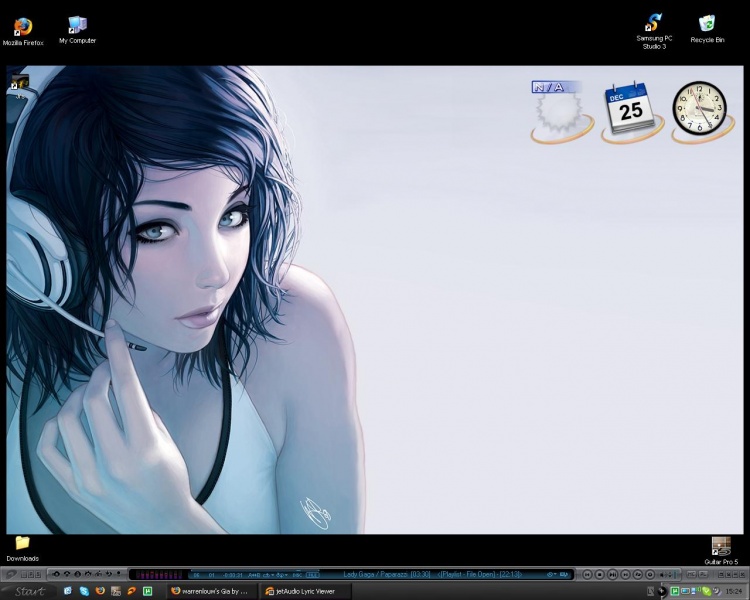Launch the orange jetAudio quick launch icon
The height and width of the screenshot is (600, 750).
tap(132, 591)
